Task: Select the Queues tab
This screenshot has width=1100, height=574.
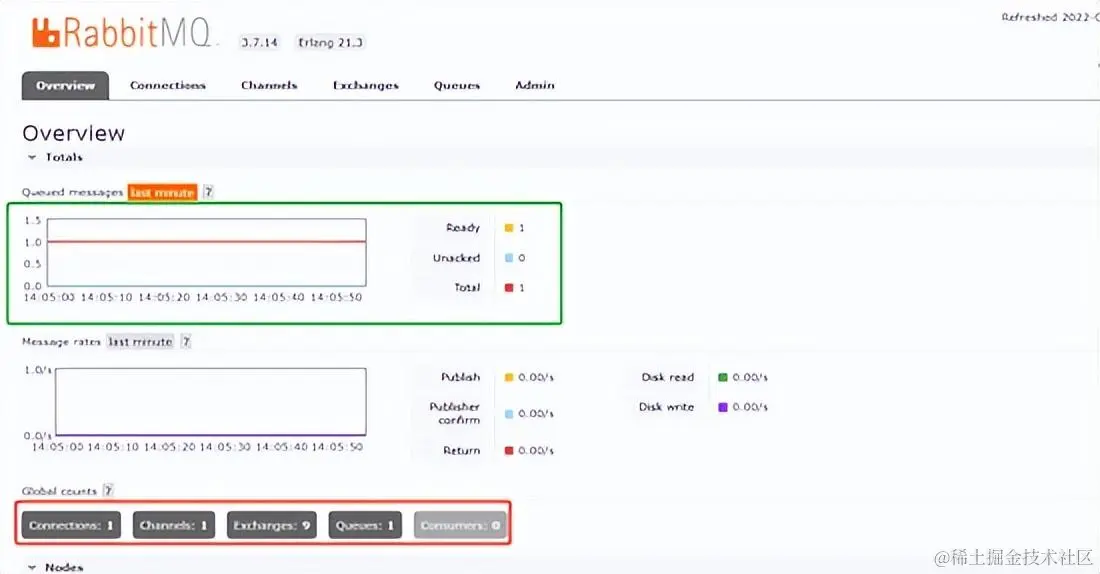Action: point(457,86)
